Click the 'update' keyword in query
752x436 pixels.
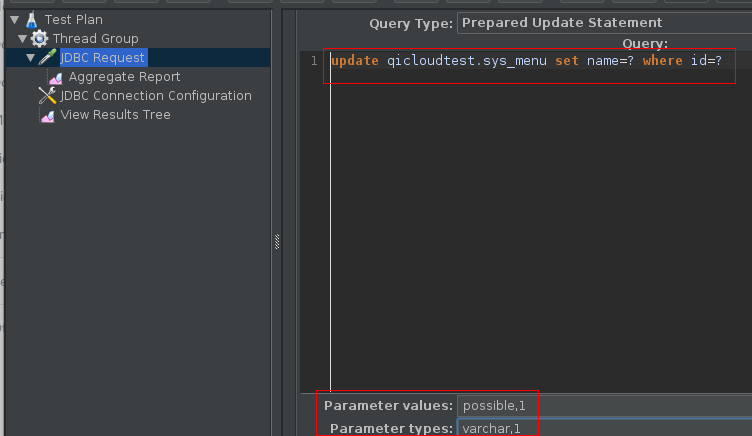click(x=355, y=61)
